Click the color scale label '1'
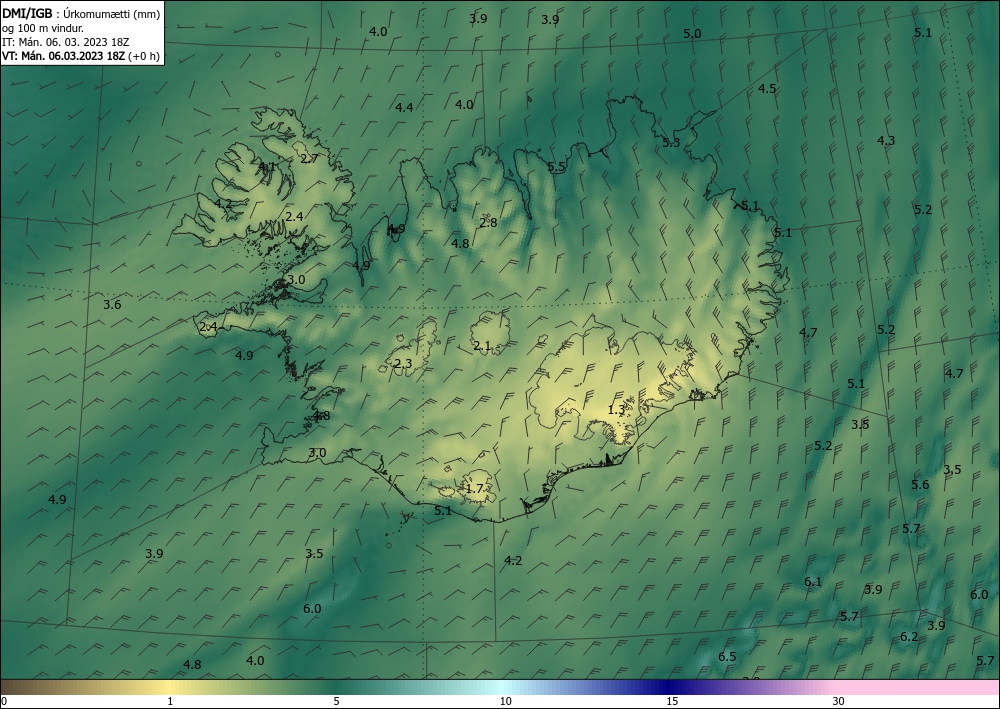This screenshot has height=709, width=1000. pos(170,701)
